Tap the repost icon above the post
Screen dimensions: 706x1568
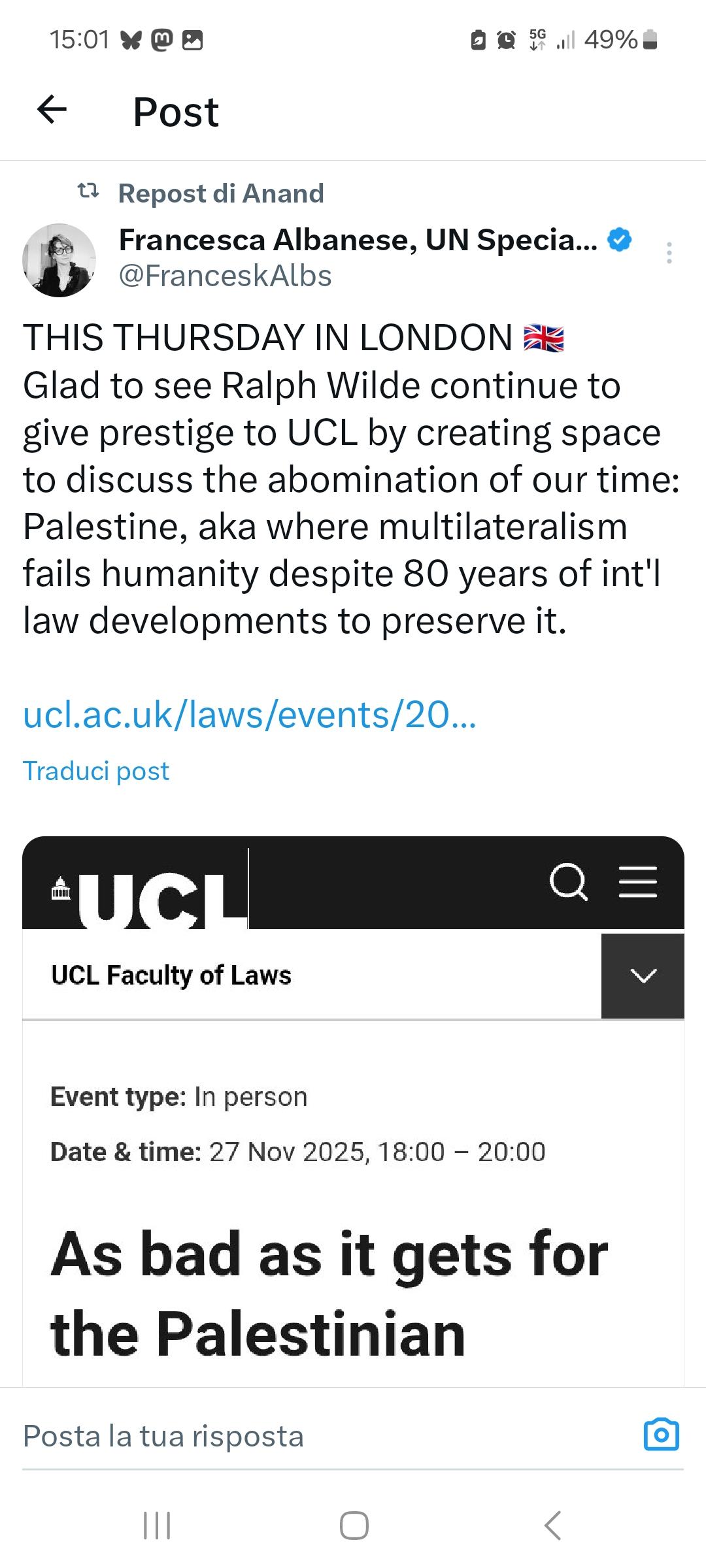pos(88,191)
